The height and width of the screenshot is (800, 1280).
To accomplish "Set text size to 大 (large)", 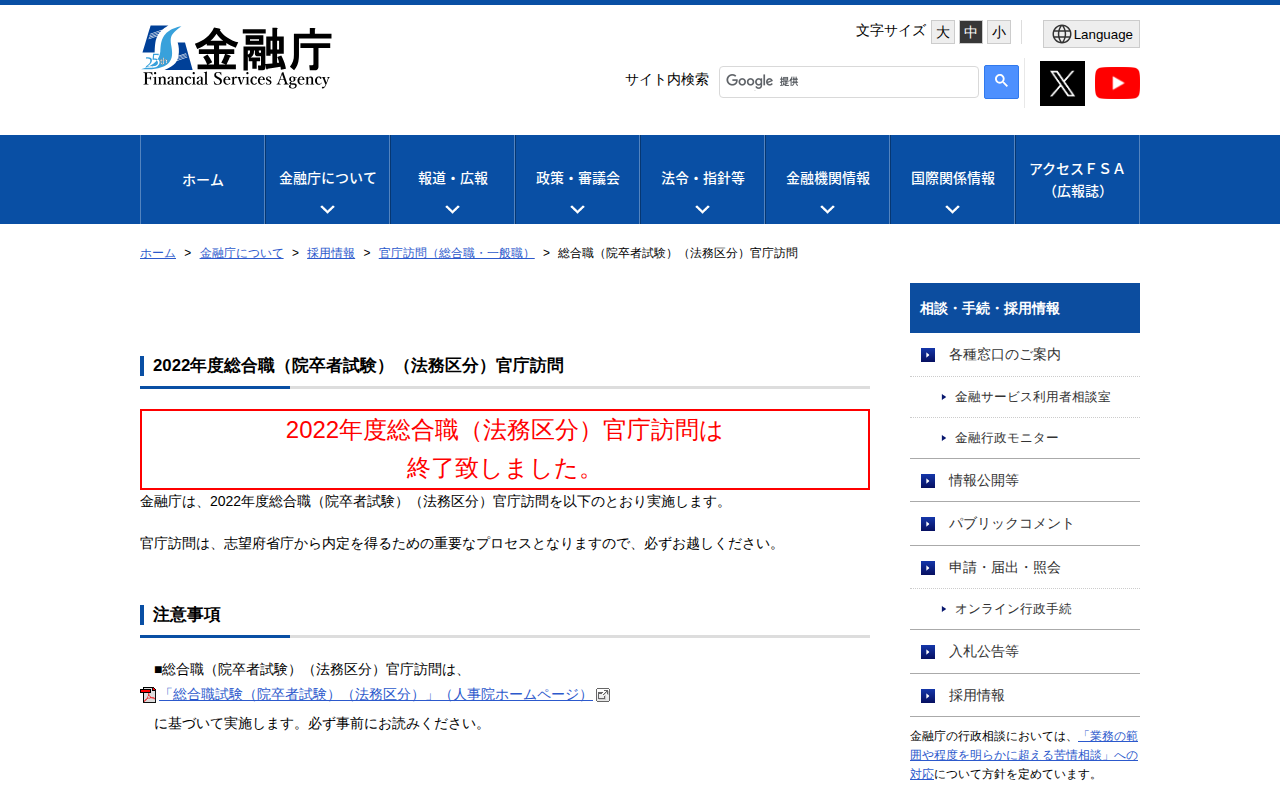I will 943,32.
